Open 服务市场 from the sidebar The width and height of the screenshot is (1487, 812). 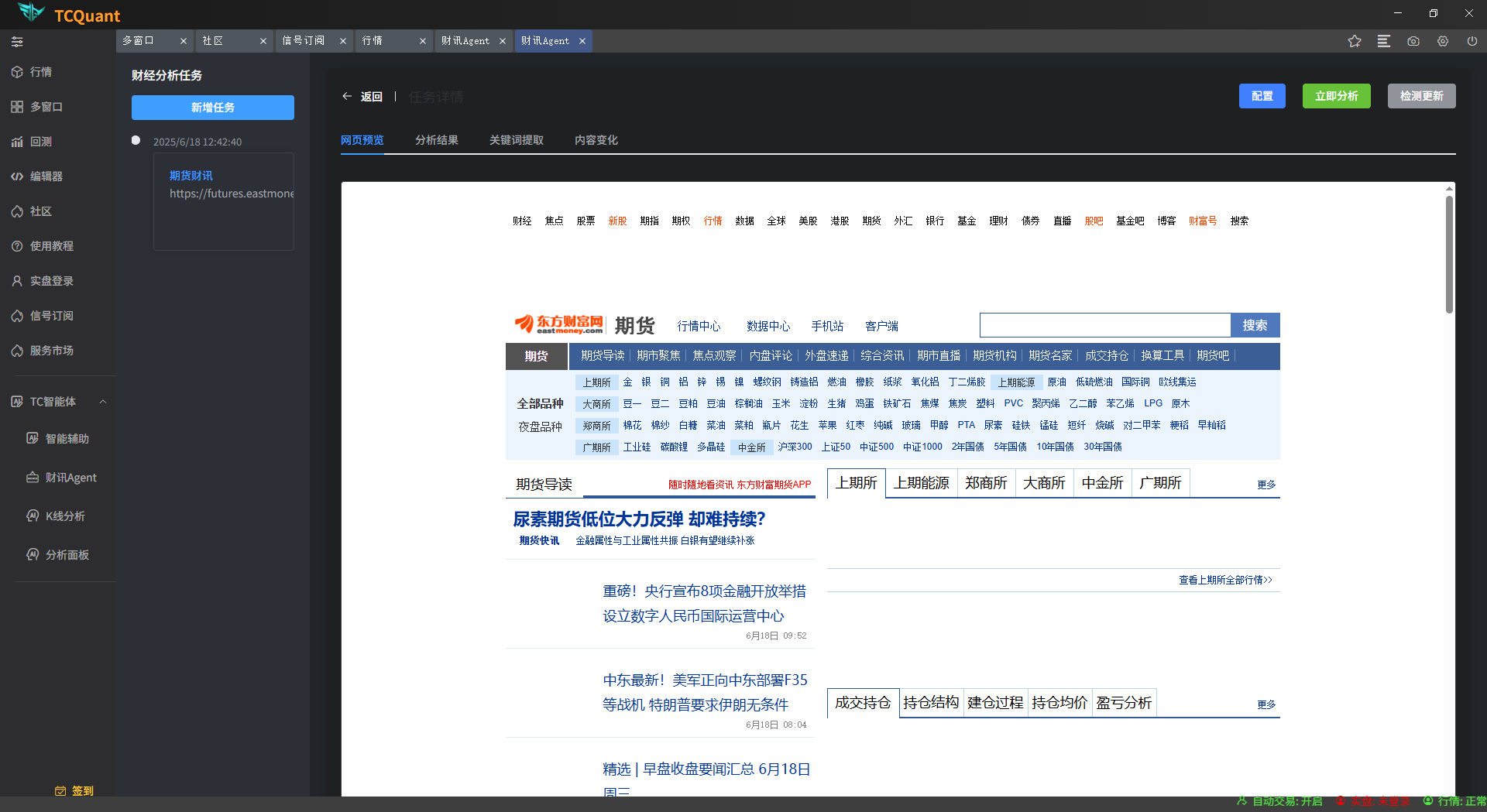click(x=50, y=350)
